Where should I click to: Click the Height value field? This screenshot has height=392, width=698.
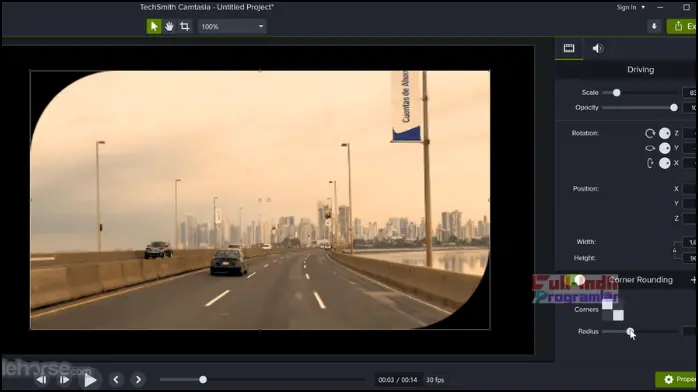(x=690, y=258)
